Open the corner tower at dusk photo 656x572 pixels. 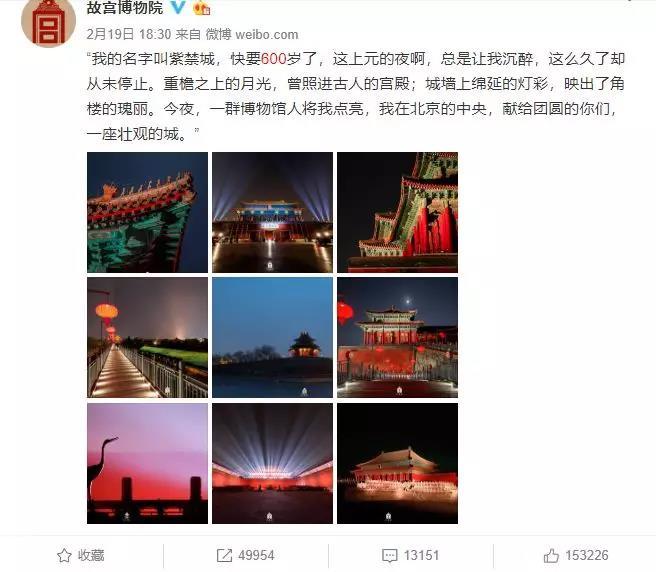pyautogui.click(x=272, y=337)
